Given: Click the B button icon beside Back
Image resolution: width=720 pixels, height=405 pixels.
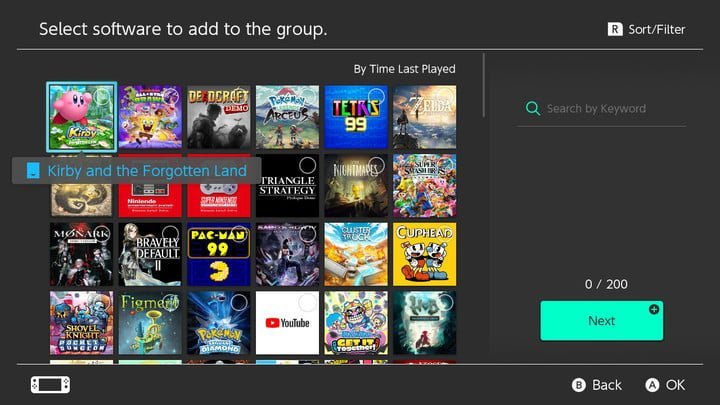Looking at the screenshot, I should 579,385.
